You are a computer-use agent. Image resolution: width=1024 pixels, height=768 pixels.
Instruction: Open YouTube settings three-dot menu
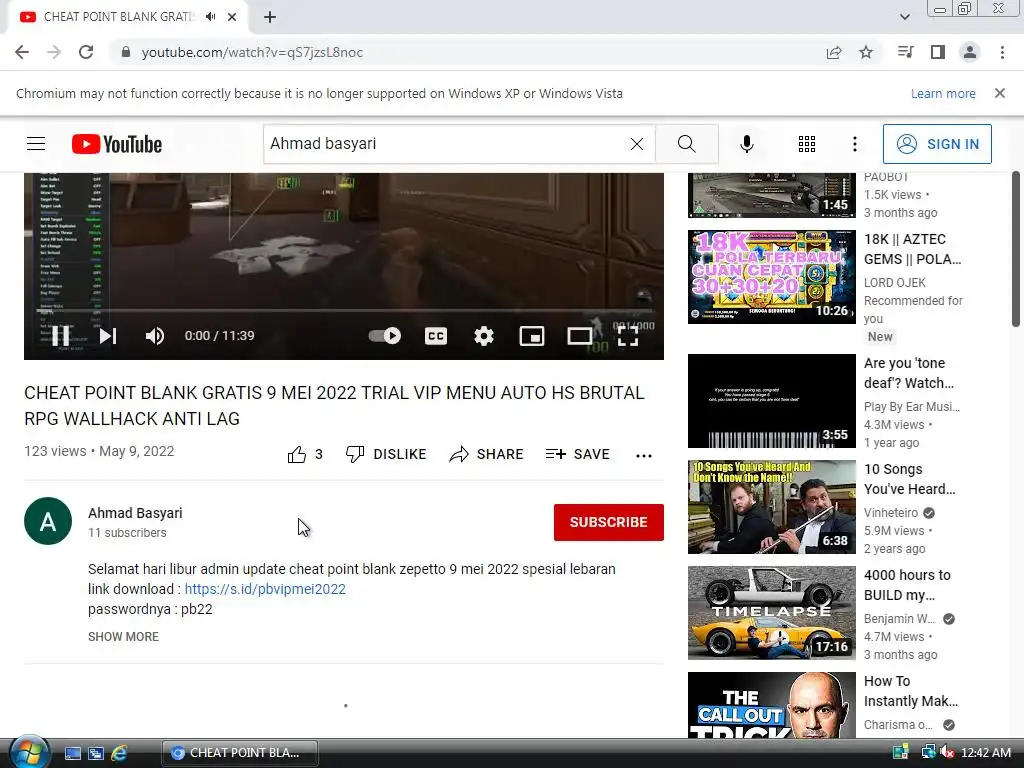pos(855,144)
